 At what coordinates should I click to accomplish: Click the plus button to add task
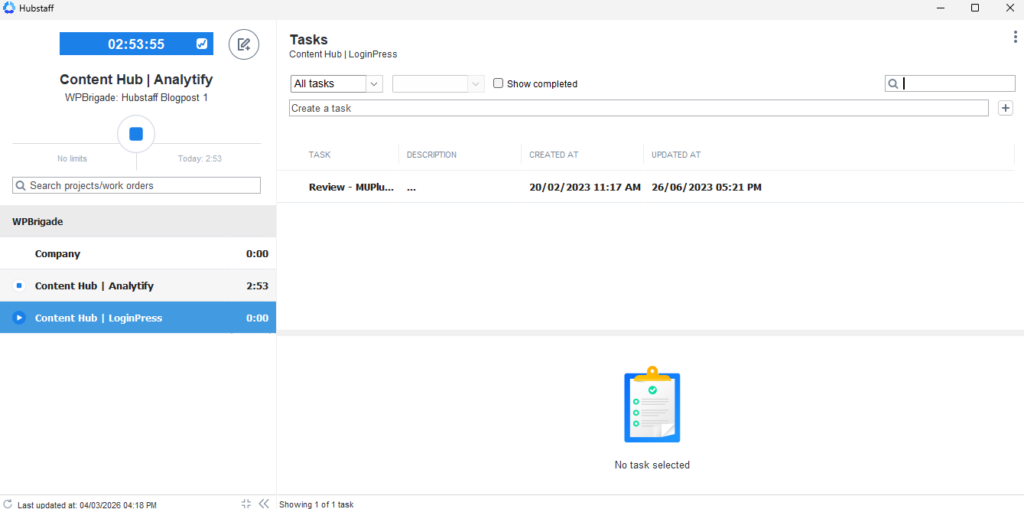click(1006, 108)
